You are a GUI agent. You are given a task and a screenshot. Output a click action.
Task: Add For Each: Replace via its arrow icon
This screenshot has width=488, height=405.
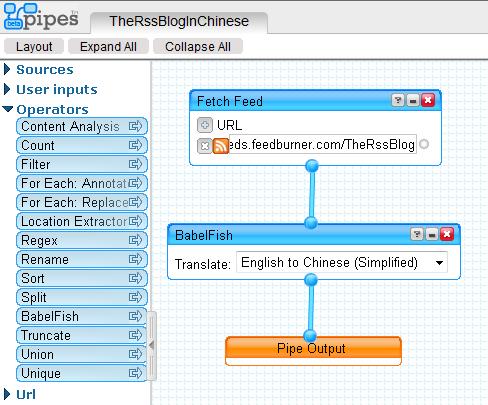(135, 202)
